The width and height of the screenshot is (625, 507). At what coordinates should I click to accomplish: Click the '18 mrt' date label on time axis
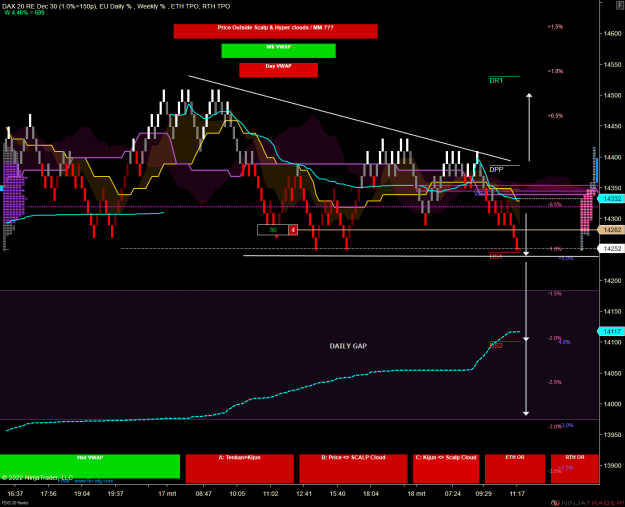416,494
